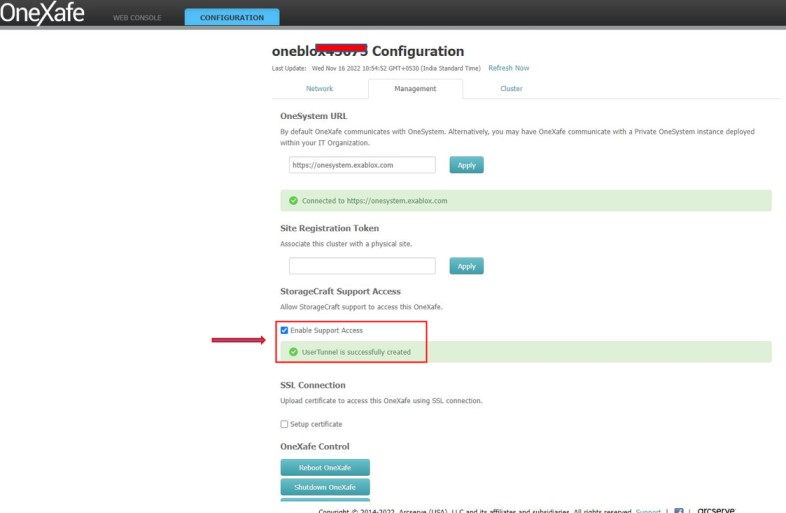The image size is (786, 513).
Task: Click the Site Registration Token input field
Action: [x=362, y=266]
